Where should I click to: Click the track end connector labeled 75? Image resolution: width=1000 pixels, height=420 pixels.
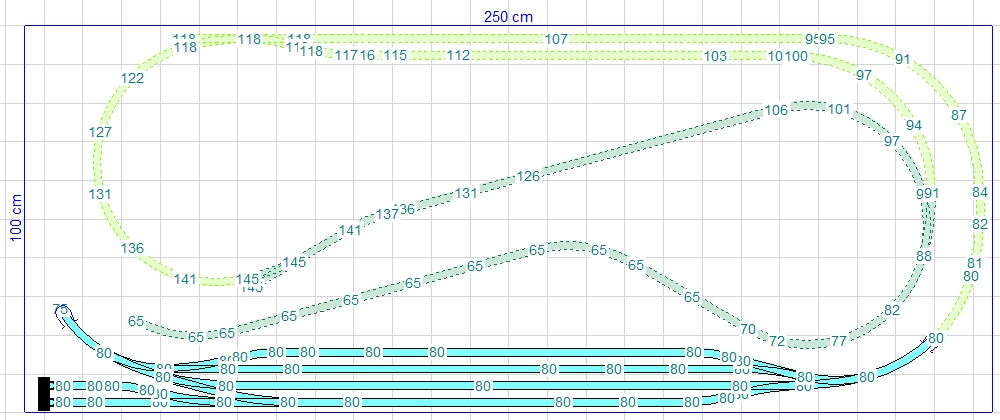pos(60,310)
